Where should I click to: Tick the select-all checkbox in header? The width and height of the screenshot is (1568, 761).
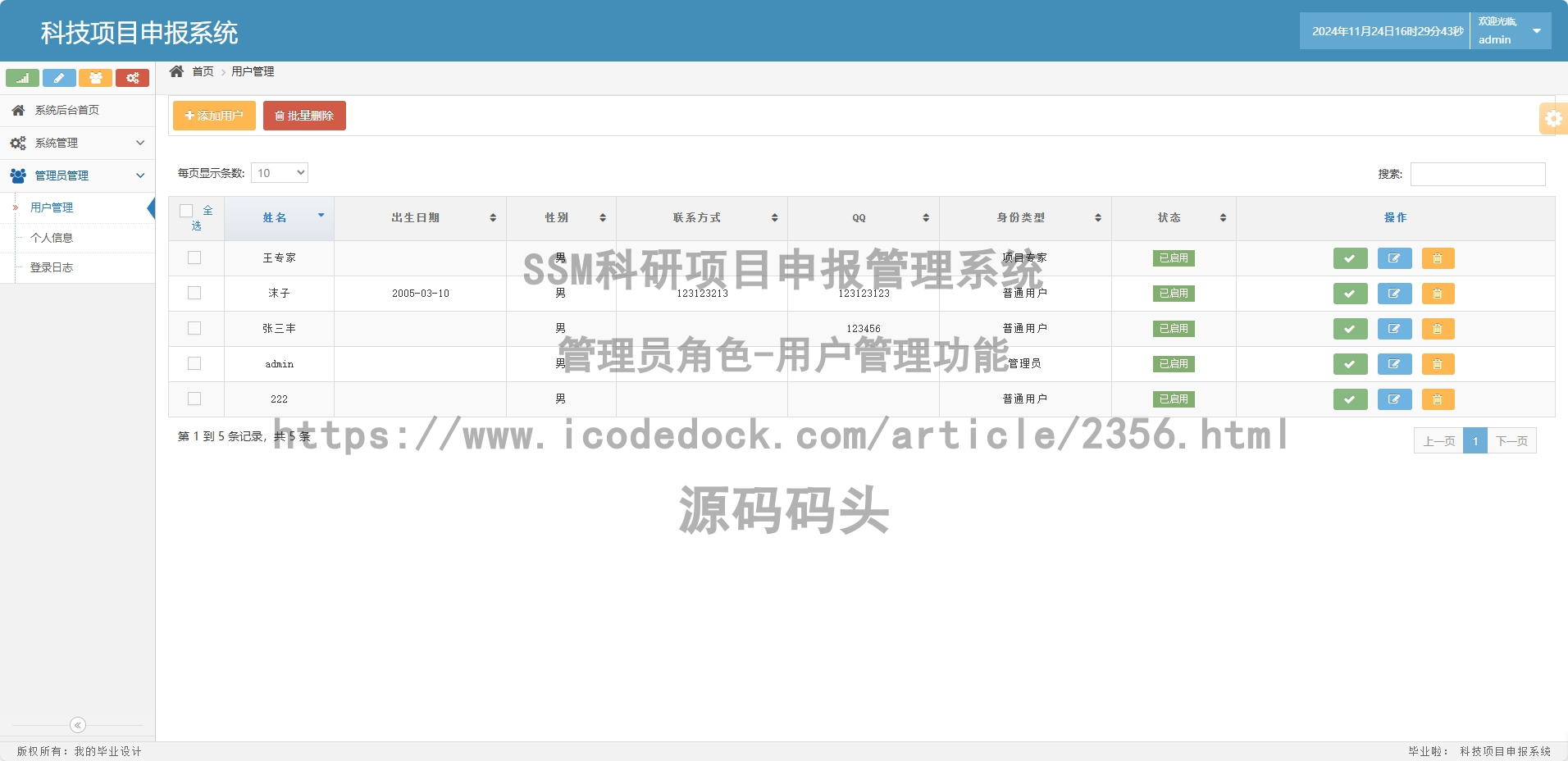tap(186, 211)
